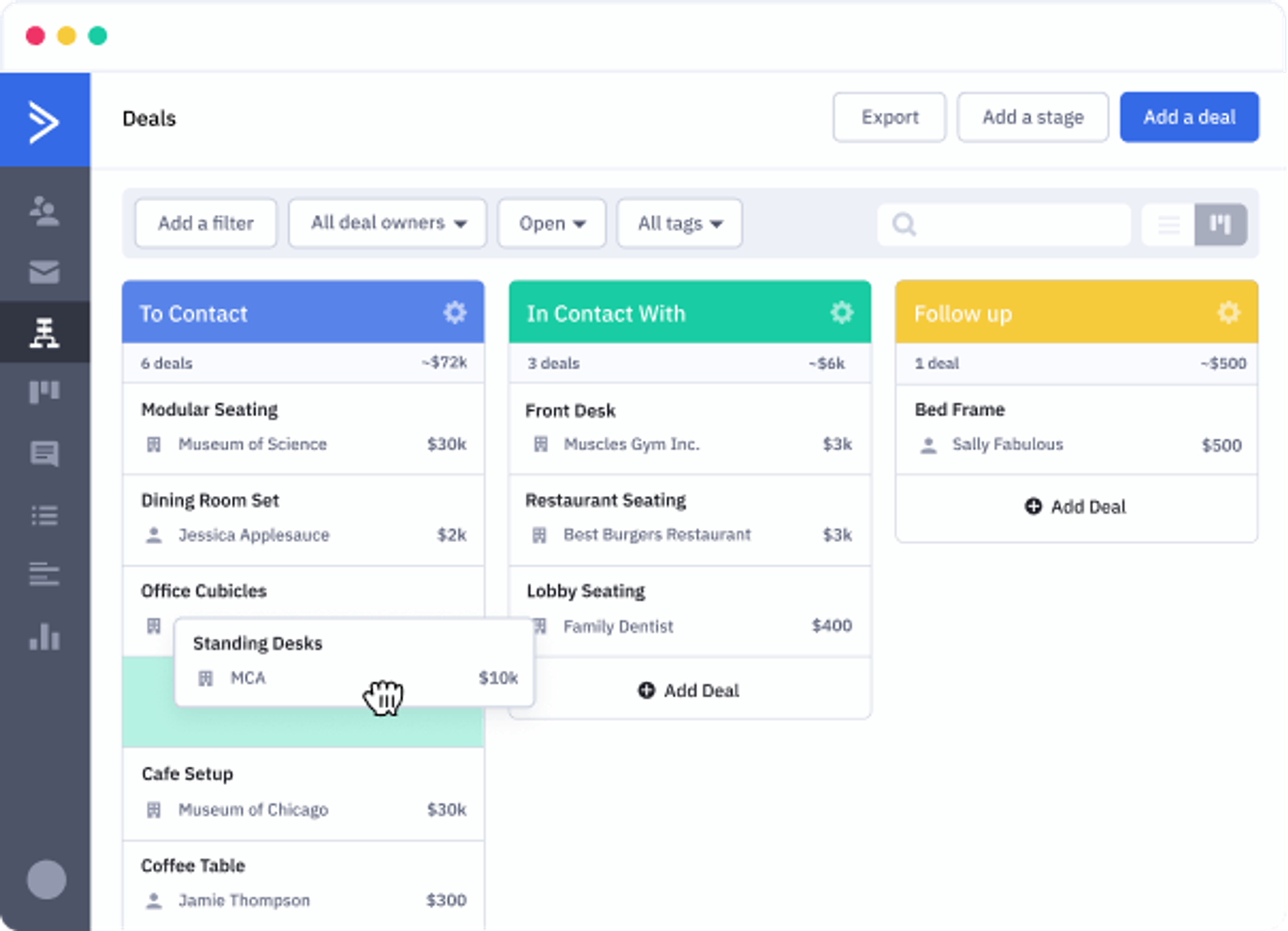Open the Open status dropdown
Viewport: 1288px width, 931px height.
551,223
